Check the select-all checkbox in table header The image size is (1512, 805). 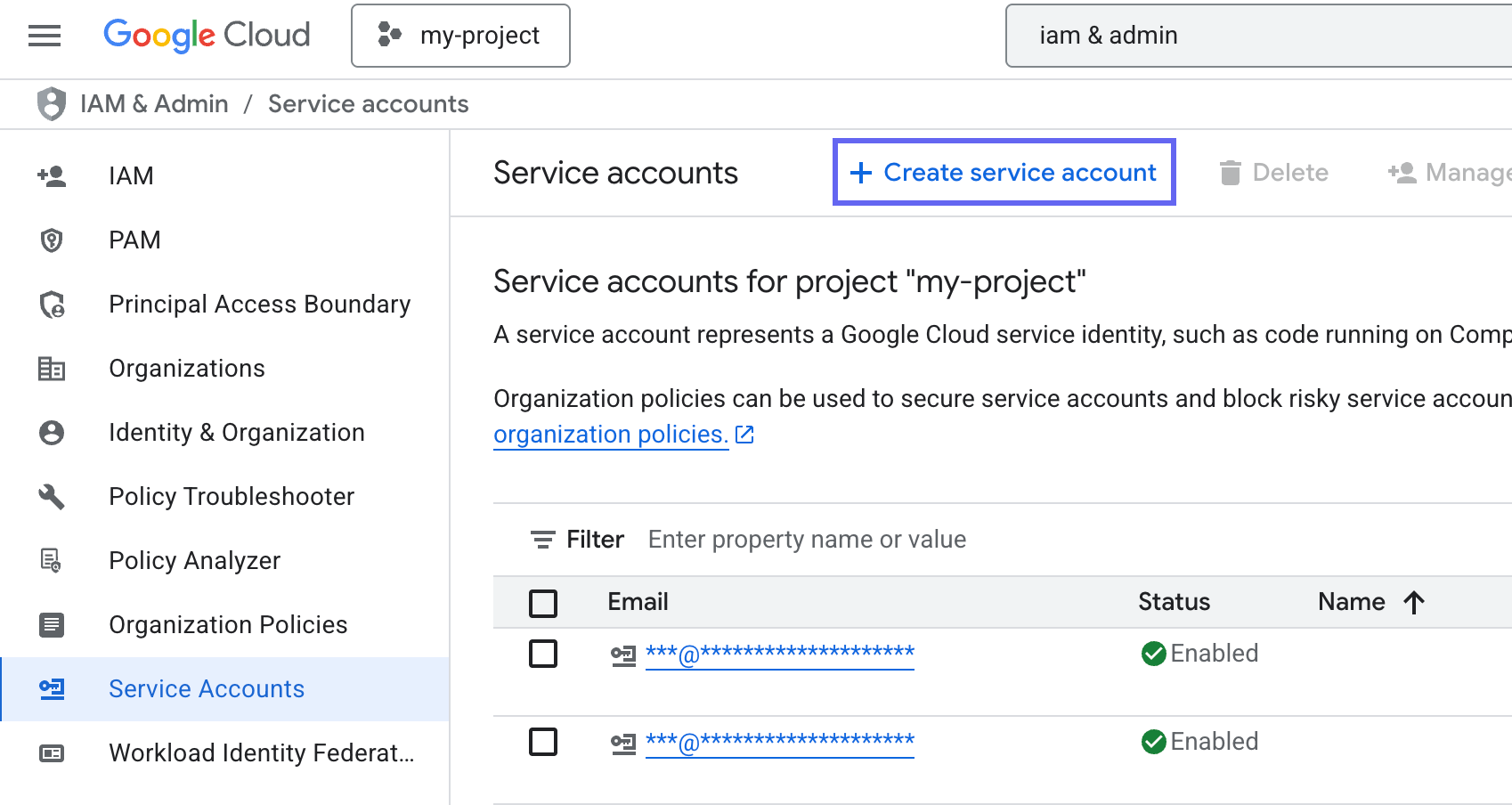coord(542,602)
